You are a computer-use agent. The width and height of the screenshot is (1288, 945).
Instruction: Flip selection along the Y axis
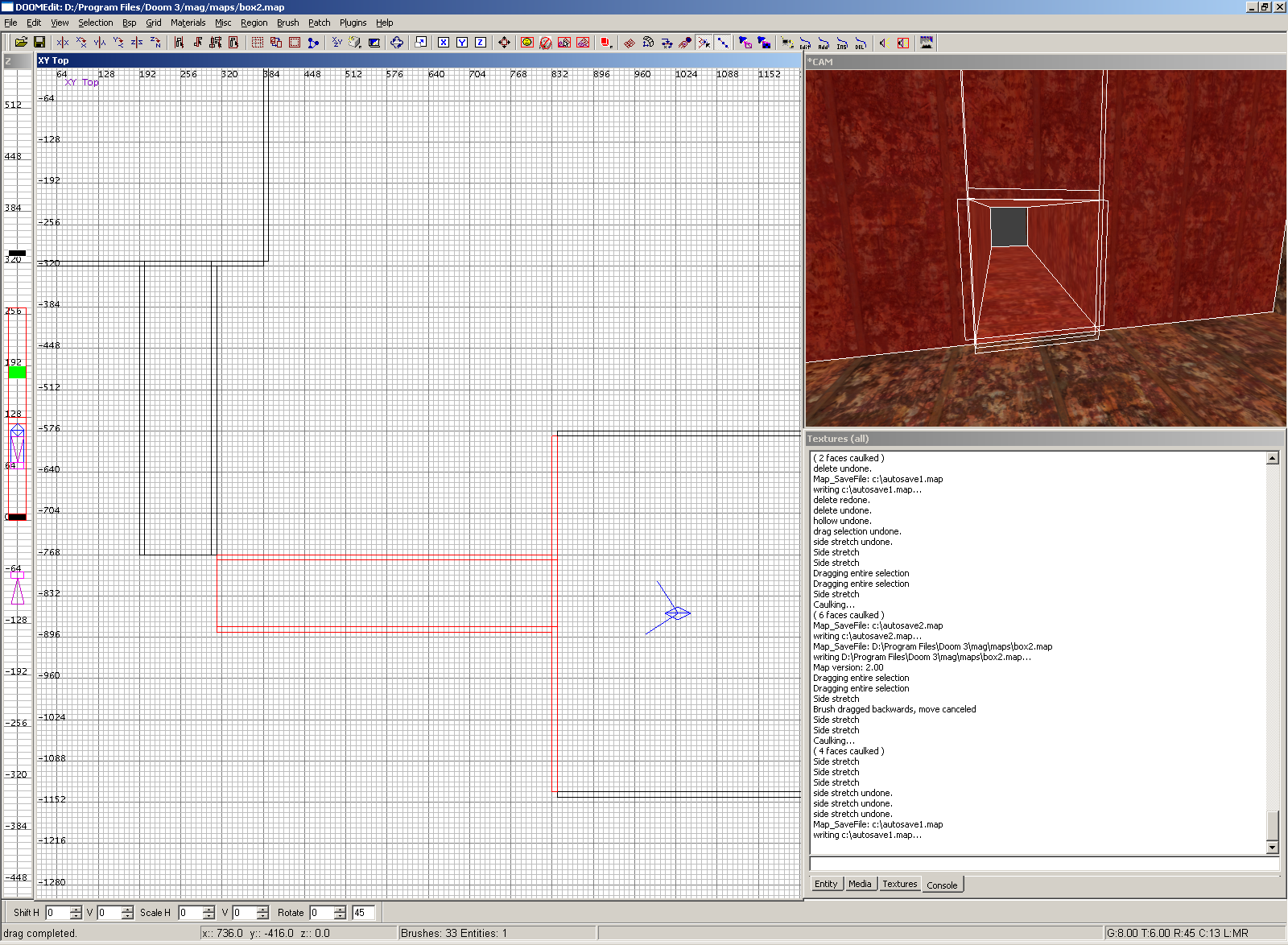100,43
